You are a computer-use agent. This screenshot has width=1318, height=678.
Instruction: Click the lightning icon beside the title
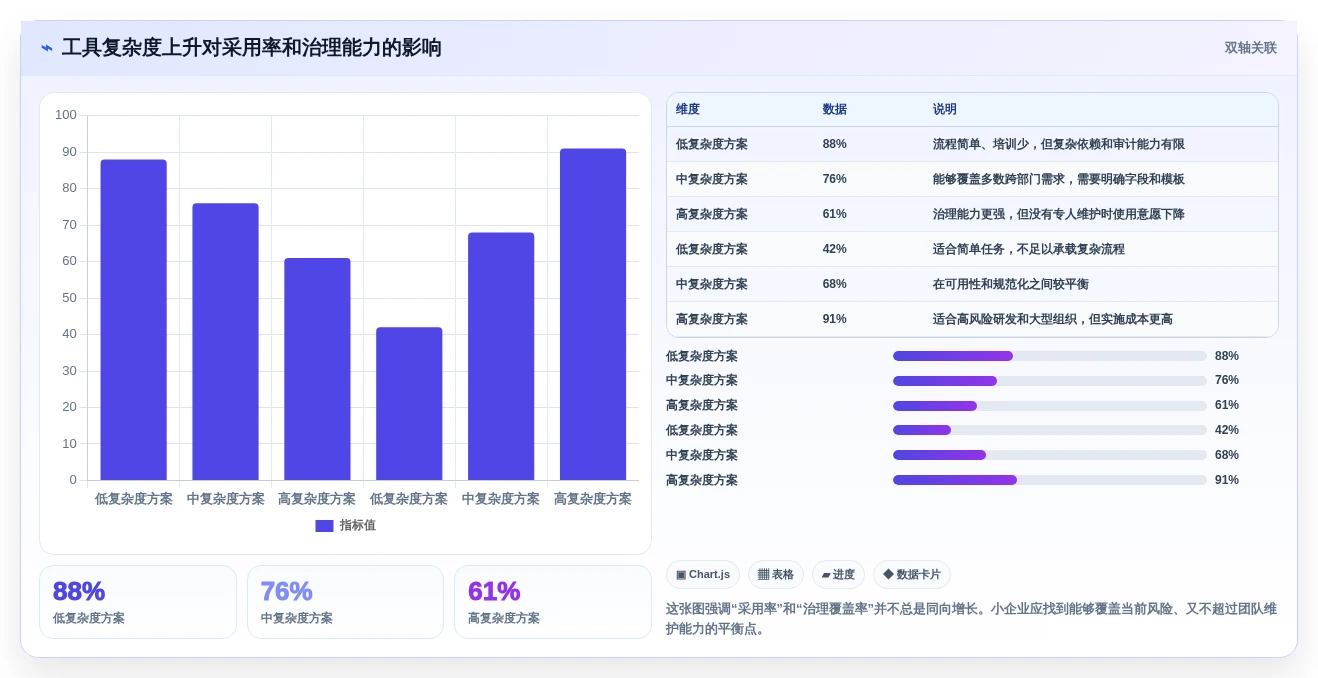[x=47, y=48]
